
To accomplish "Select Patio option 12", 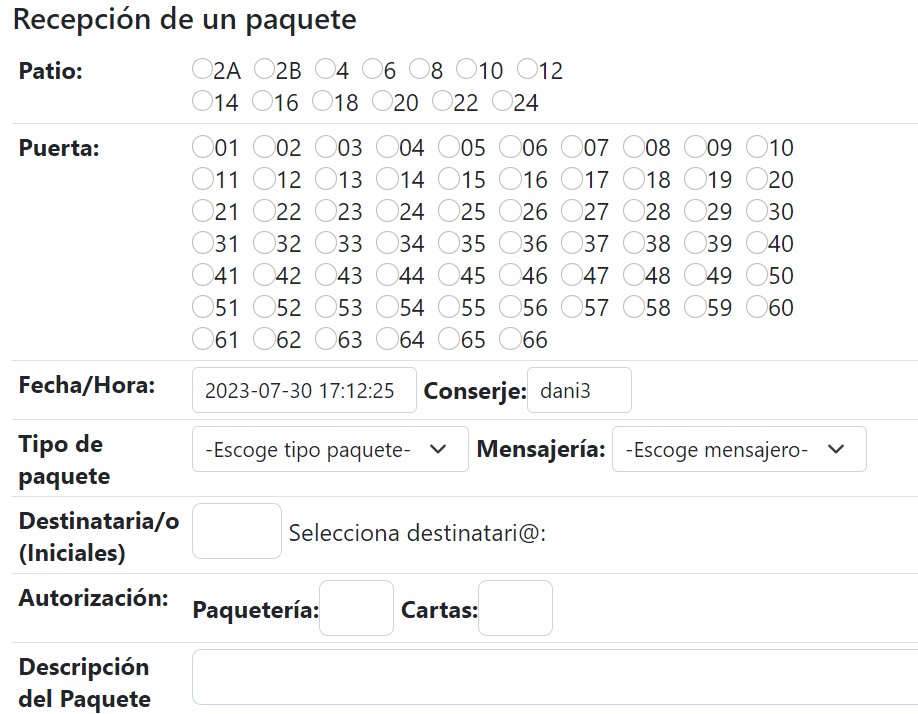I will coord(527,69).
